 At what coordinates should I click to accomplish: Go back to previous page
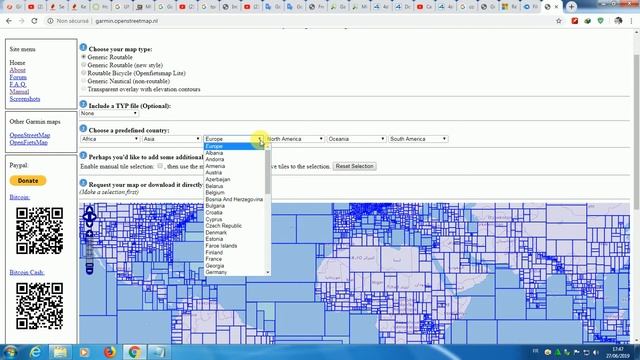(9, 21)
